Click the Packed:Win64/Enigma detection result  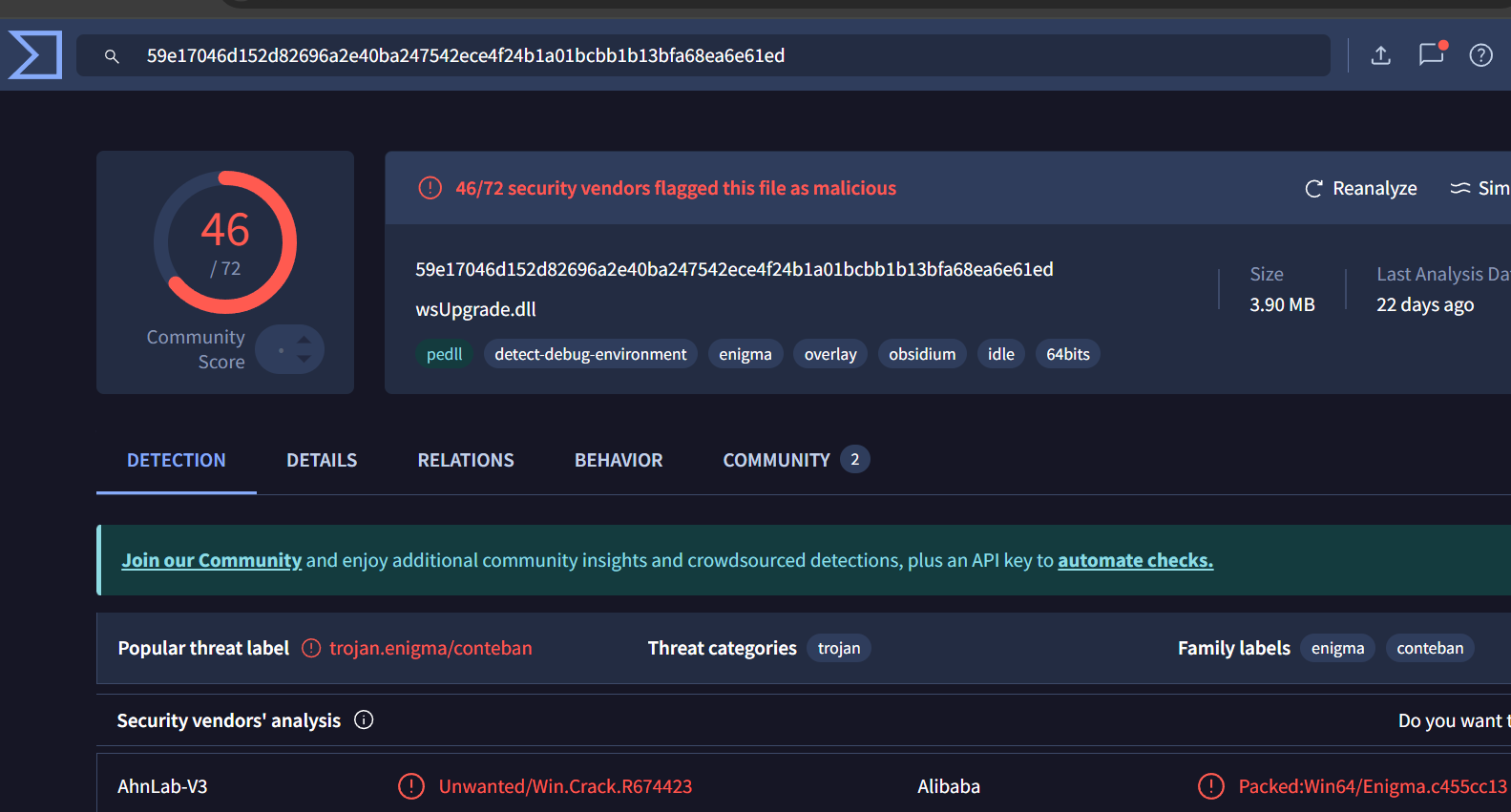(x=1373, y=786)
